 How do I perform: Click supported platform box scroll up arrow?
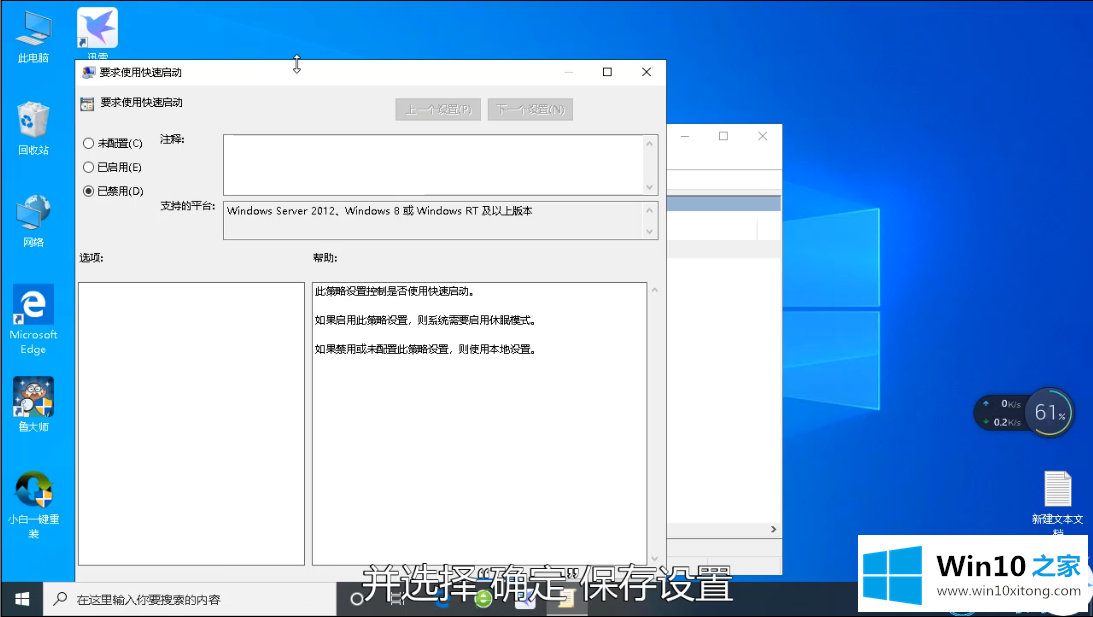tap(650, 211)
